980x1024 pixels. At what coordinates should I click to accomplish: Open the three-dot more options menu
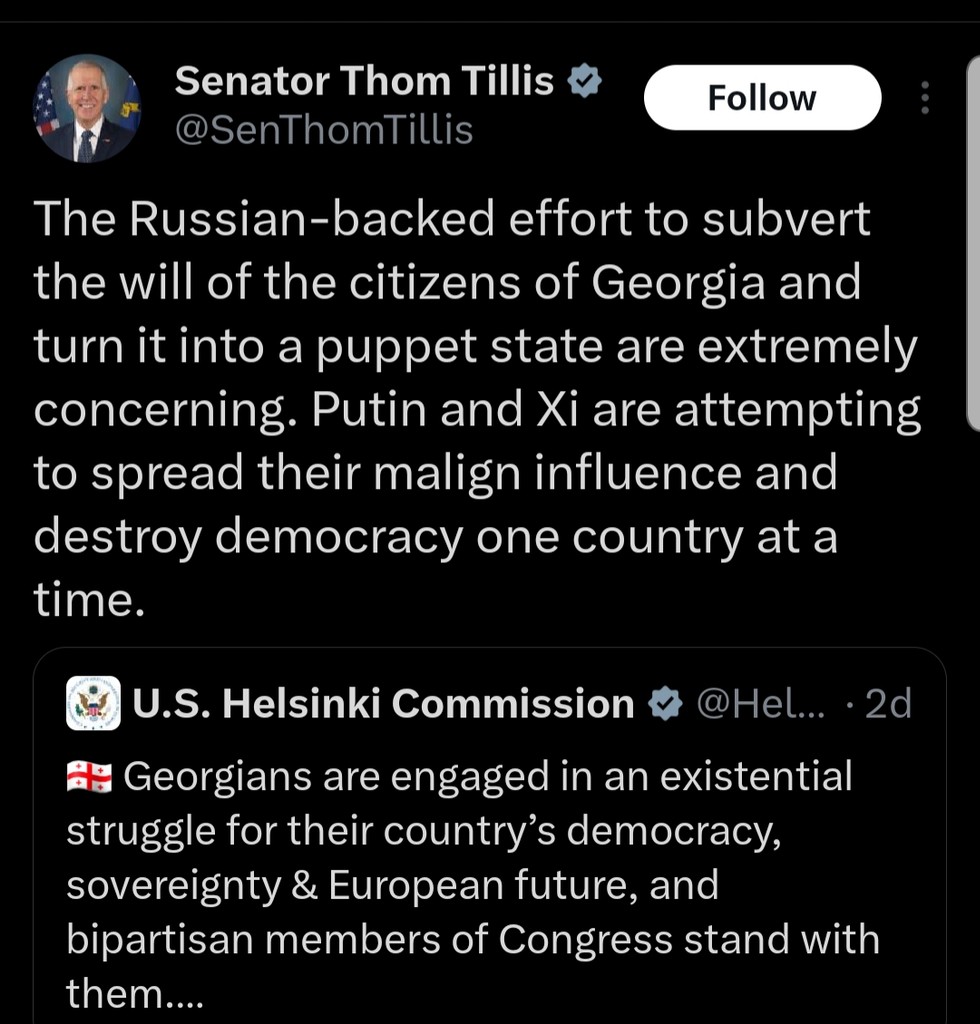(x=925, y=98)
